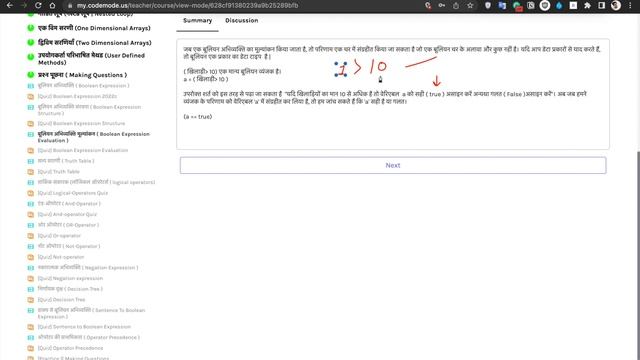Open the Google Translate extension icon
Screen dimensions: 640x360
502,5
